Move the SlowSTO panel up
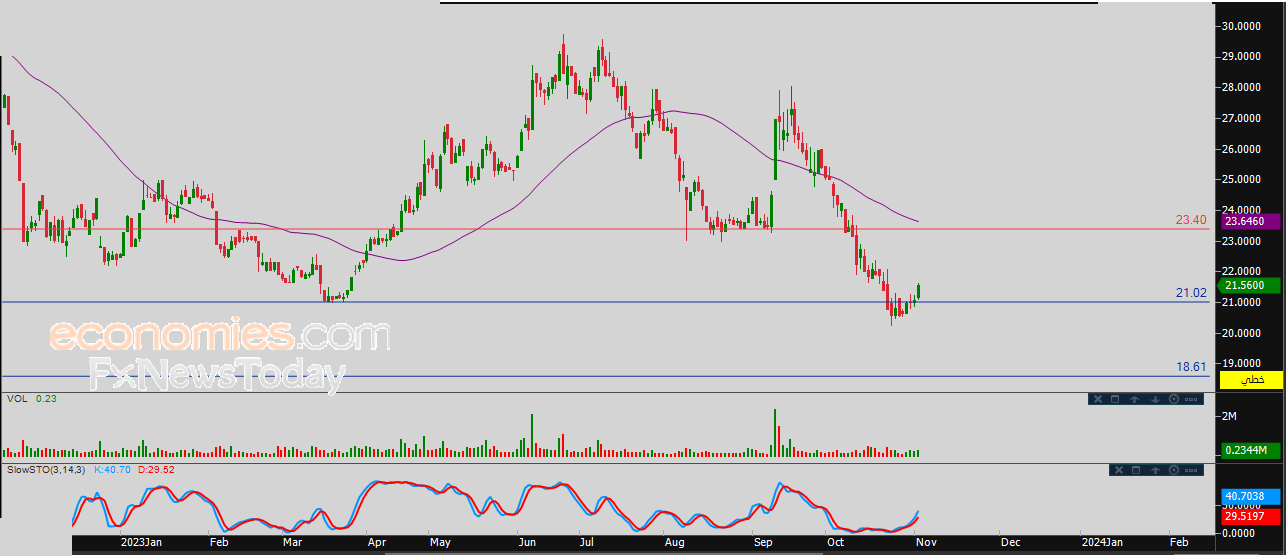Viewport: 1286px width, 556px height. [1155, 470]
